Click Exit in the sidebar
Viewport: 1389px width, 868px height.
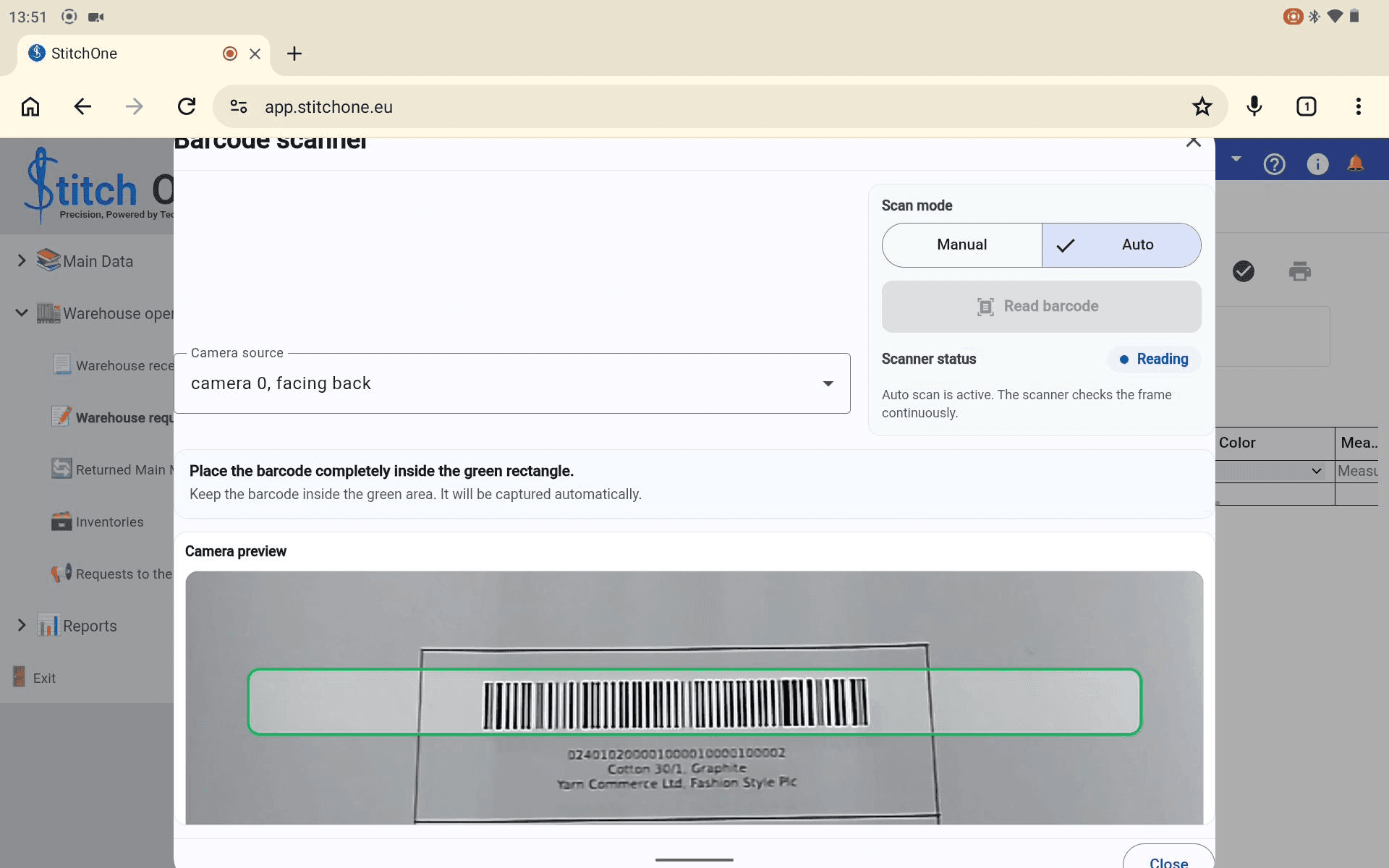44,678
